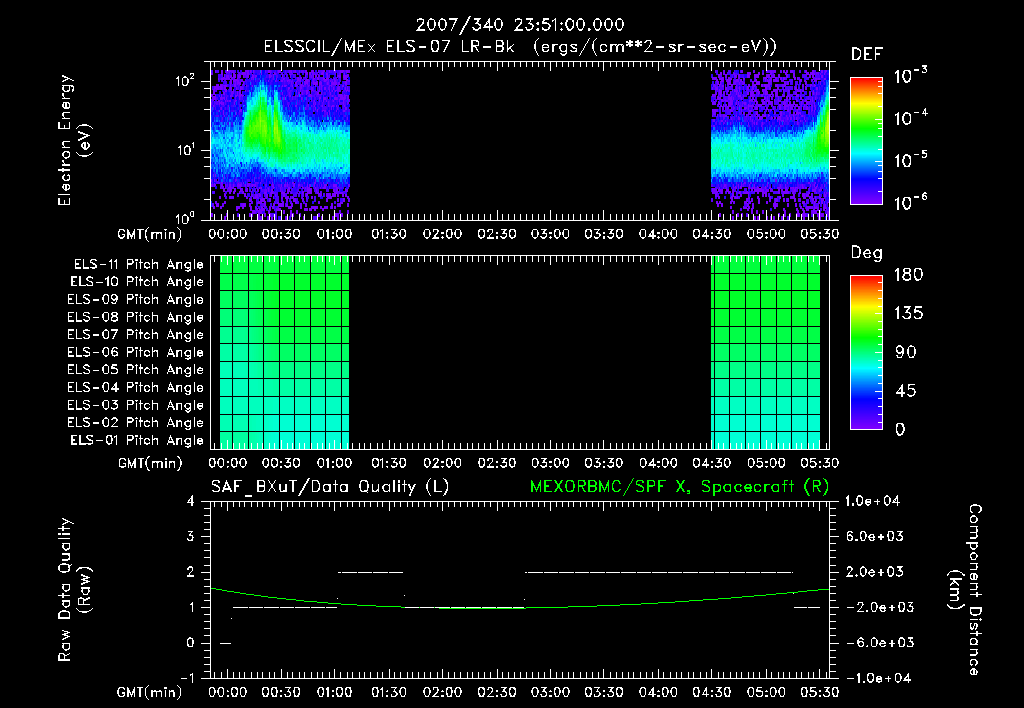Click the ELS-09 Pitch Angle row label

point(135,300)
